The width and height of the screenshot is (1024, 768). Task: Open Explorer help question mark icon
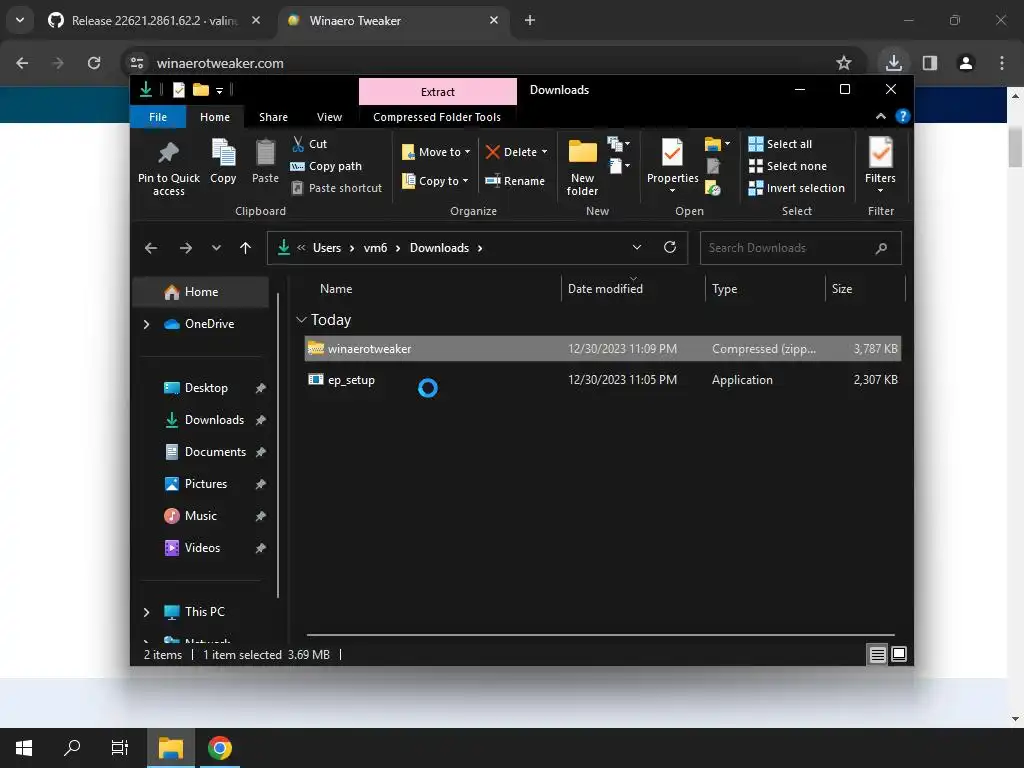click(903, 116)
